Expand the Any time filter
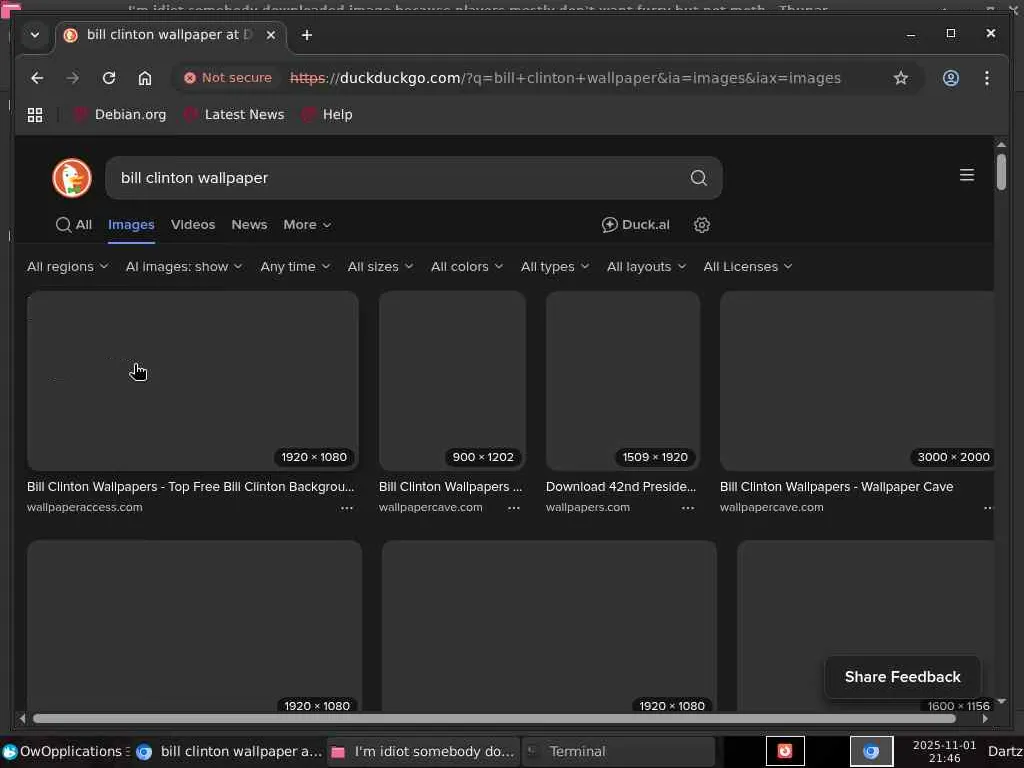 [295, 266]
